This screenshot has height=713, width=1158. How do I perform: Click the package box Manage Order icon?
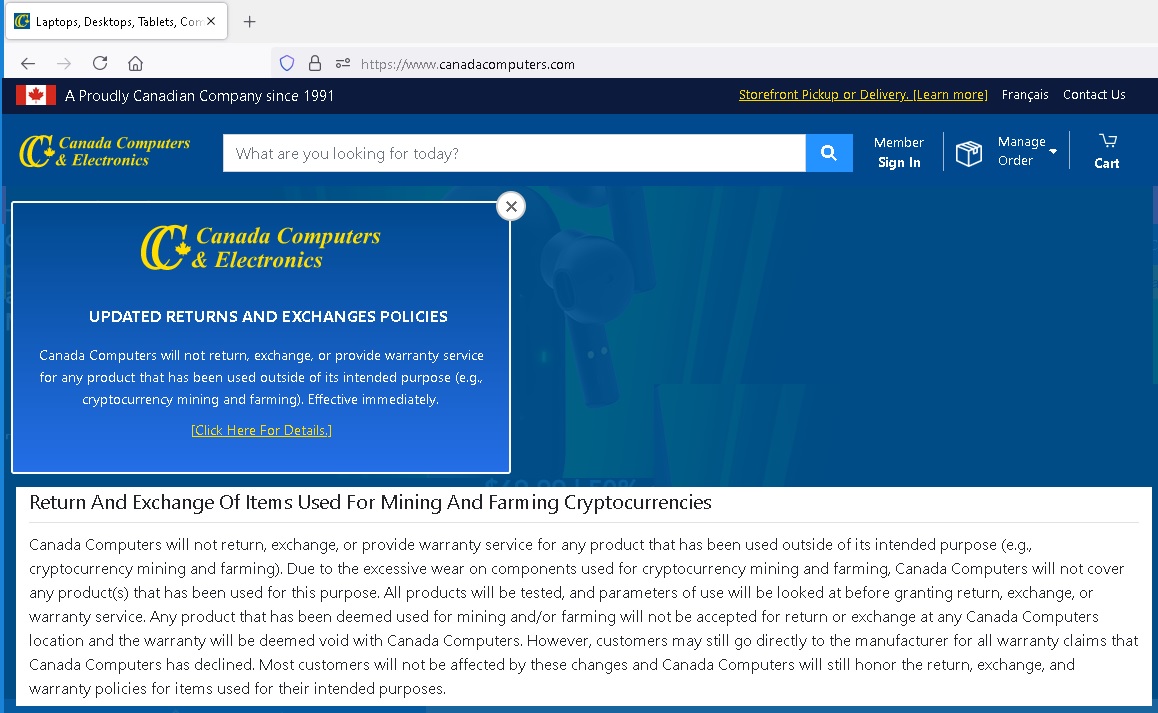coord(968,153)
